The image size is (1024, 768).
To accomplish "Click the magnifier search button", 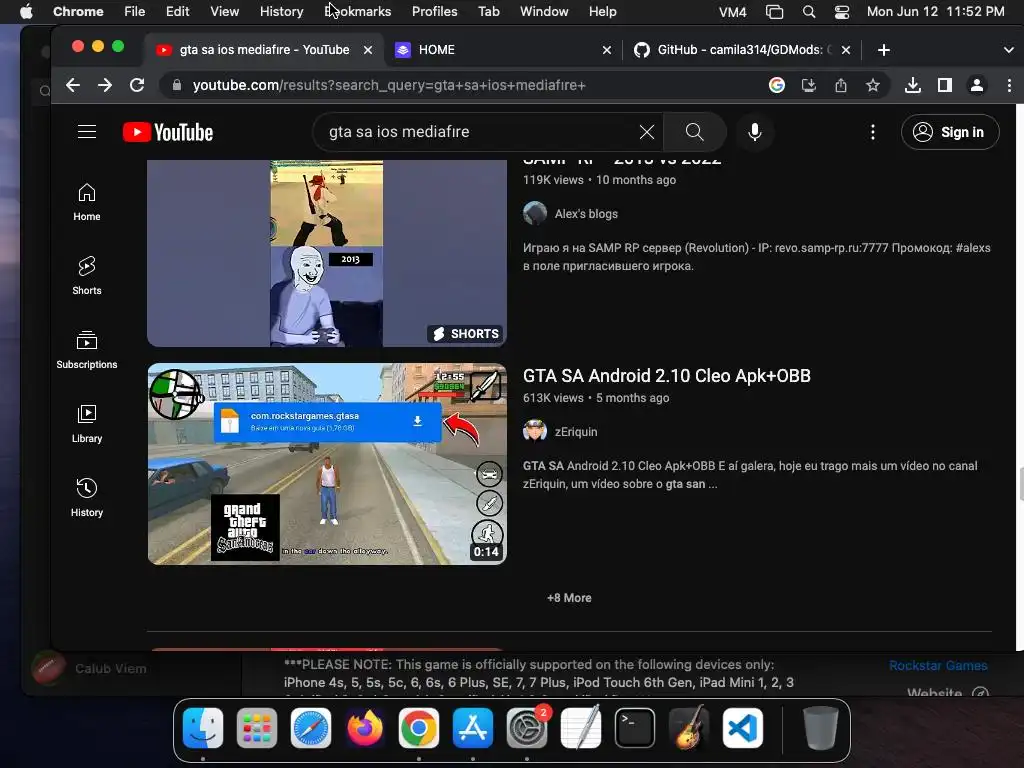I will pyautogui.click(x=694, y=132).
